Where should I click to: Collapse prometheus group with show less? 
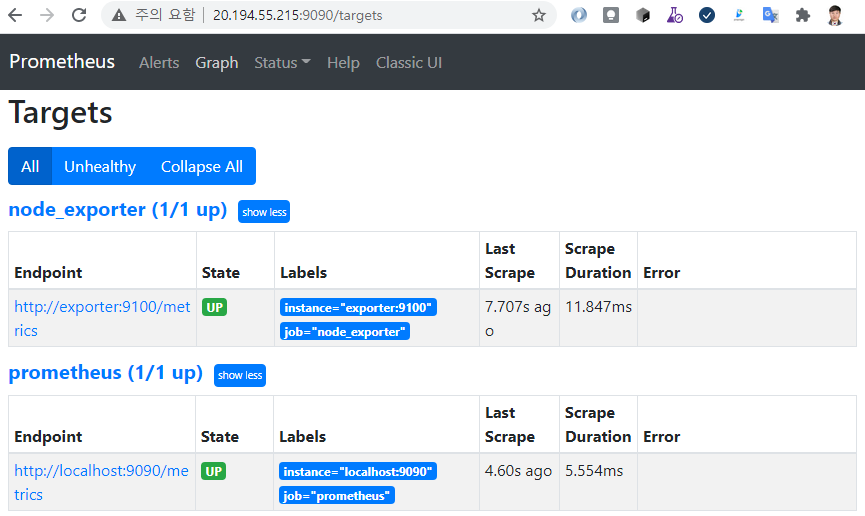tap(240, 375)
